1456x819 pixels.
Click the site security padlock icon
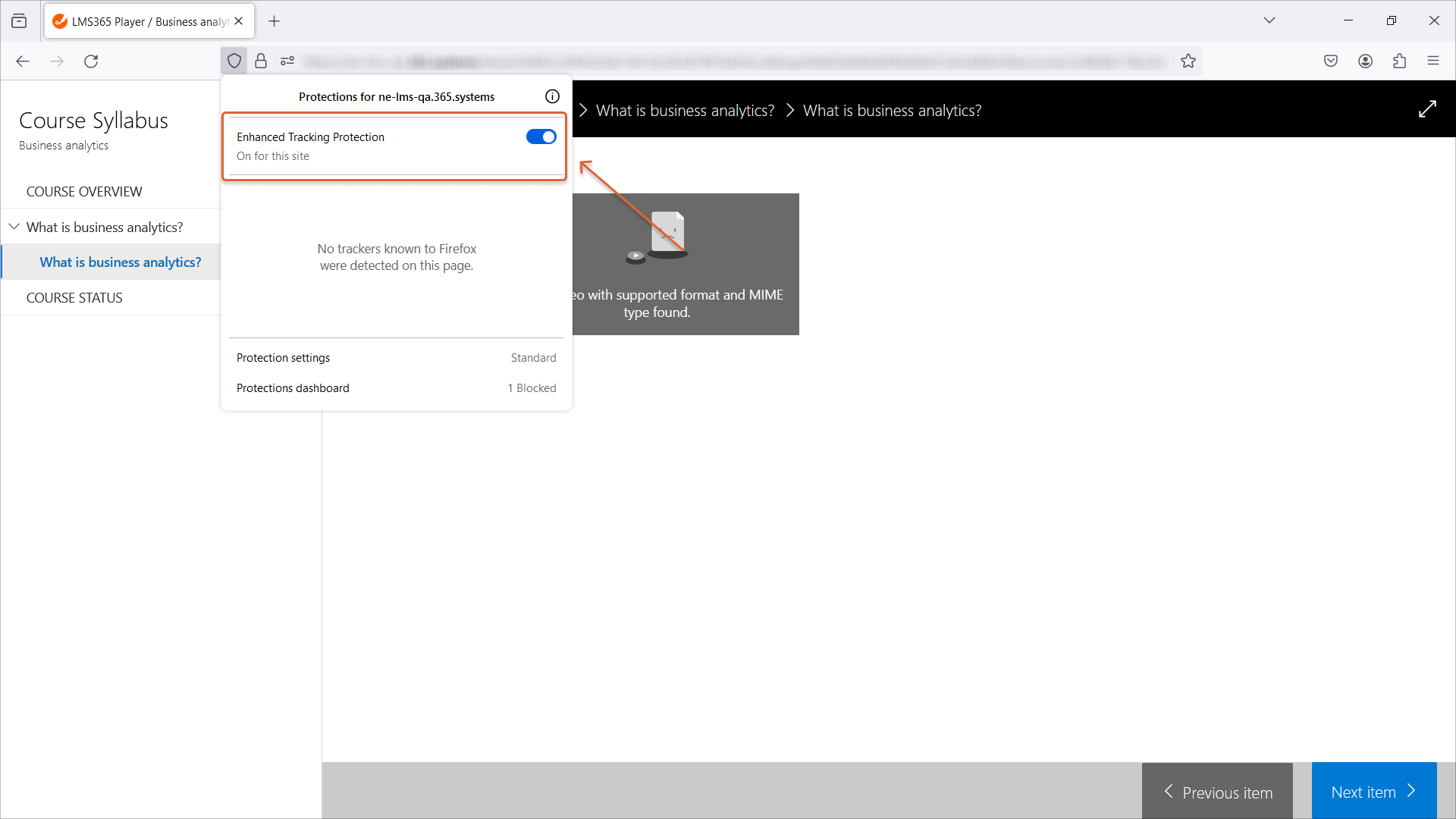[261, 61]
